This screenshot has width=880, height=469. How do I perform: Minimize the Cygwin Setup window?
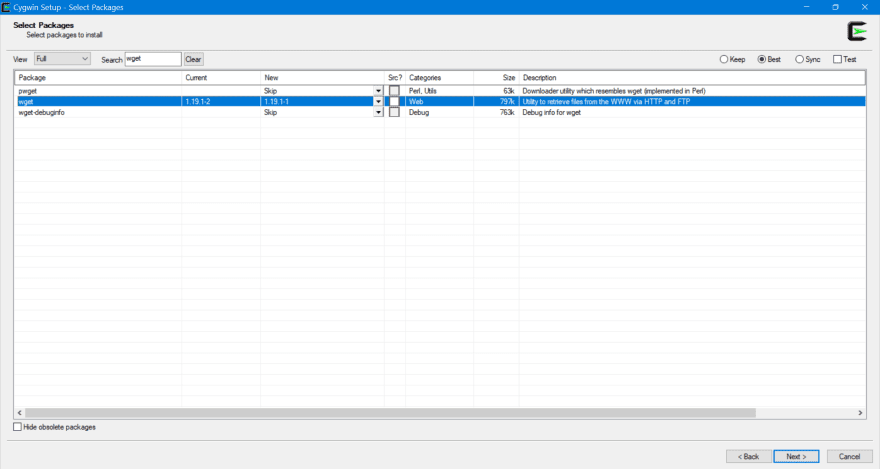[806, 7]
